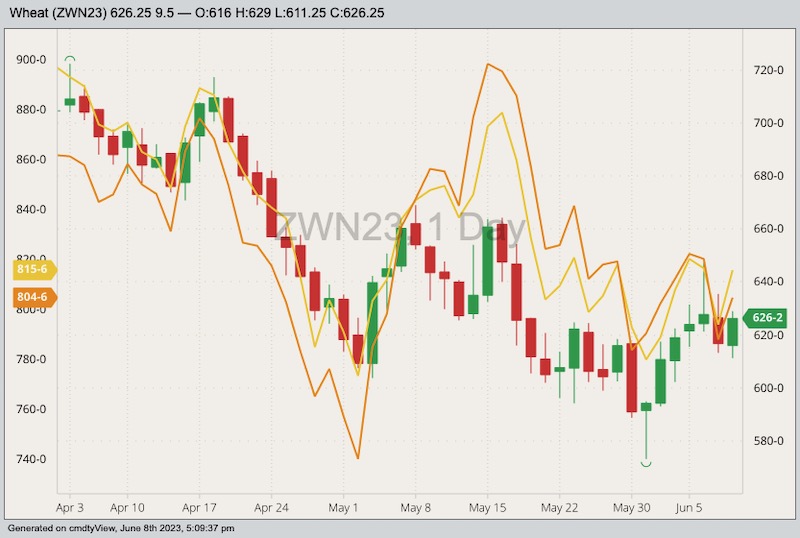The image size is (800, 538).
Task: Click the 660-0 right axis value
Action: pyautogui.click(x=768, y=229)
